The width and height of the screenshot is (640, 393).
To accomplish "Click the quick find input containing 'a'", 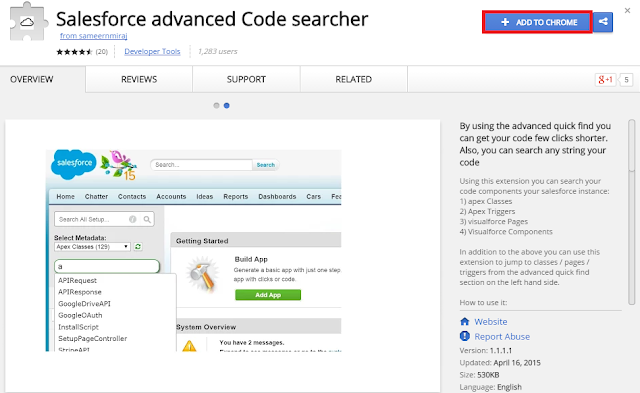I will 107,266.
